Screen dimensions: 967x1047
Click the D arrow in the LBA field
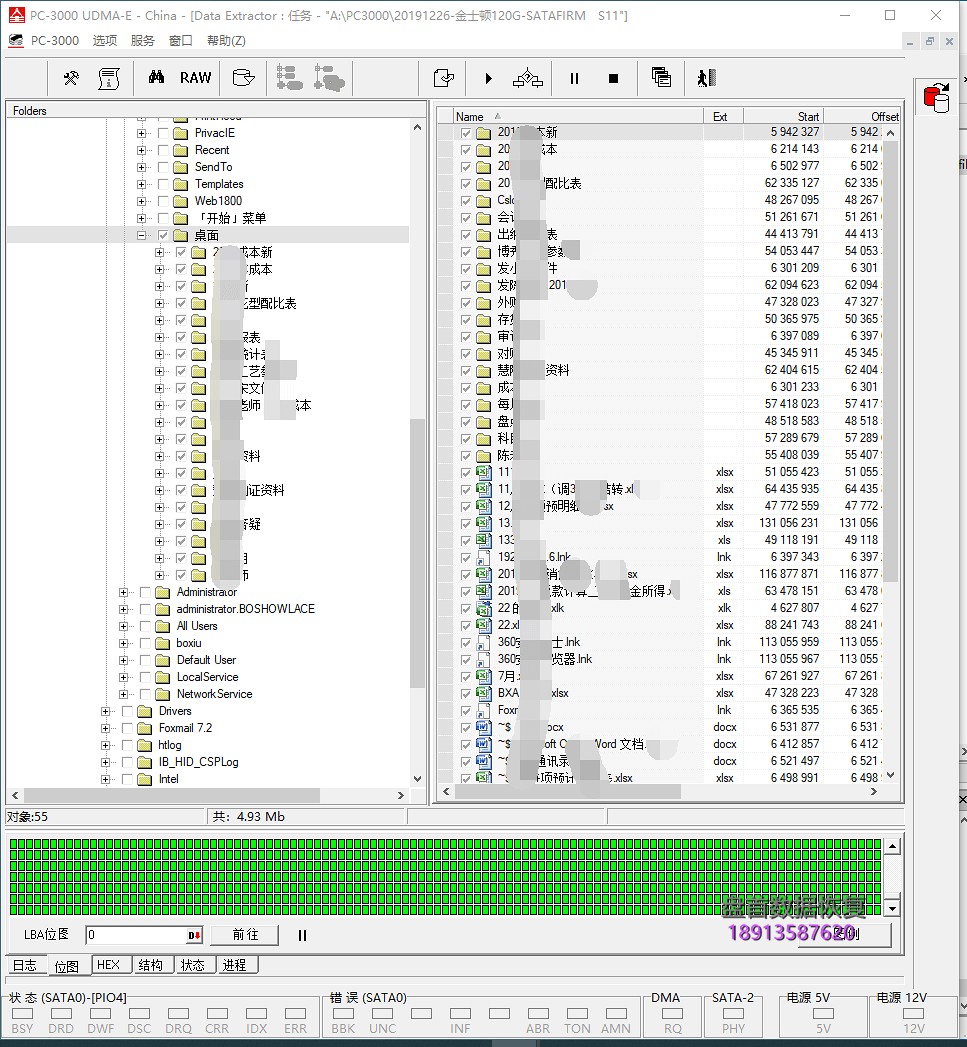click(194, 935)
